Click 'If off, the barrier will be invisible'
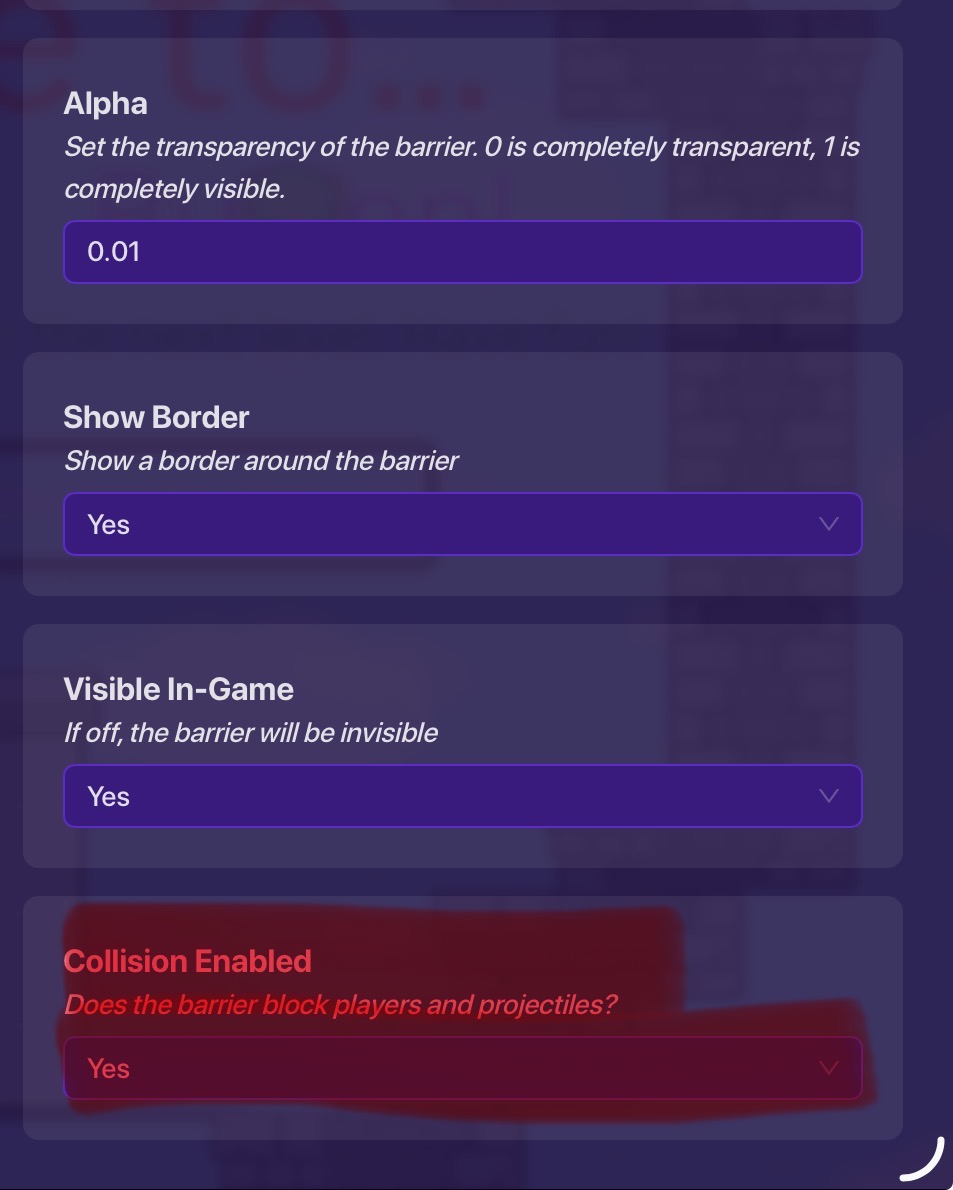Viewport: 953px width, 1190px height. coord(251,733)
